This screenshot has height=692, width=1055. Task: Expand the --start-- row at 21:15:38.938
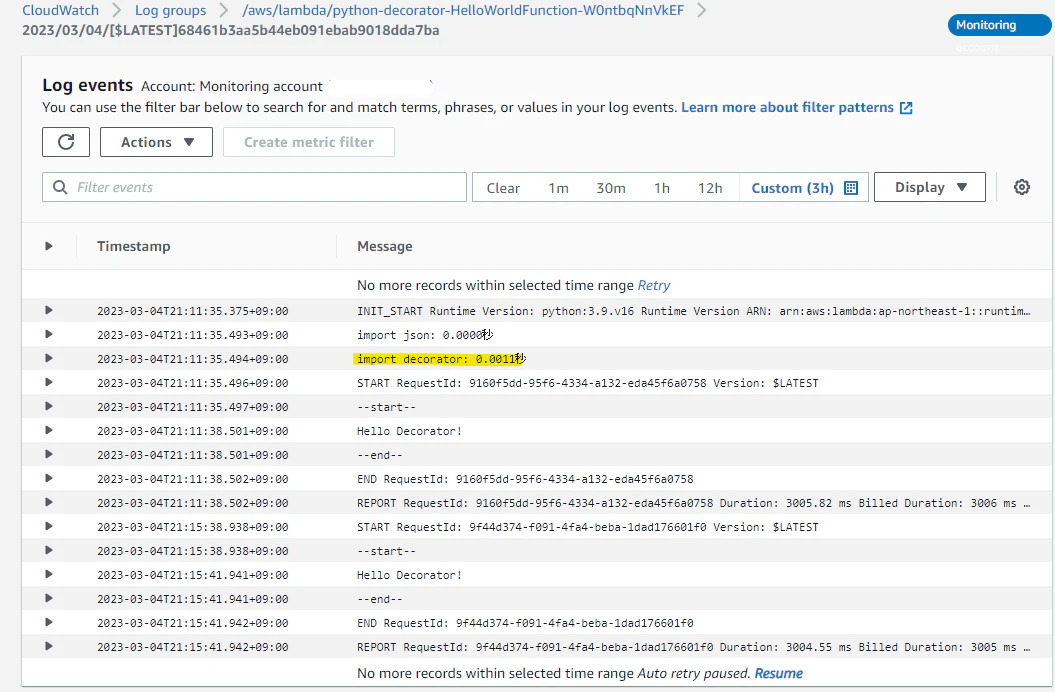coord(48,551)
